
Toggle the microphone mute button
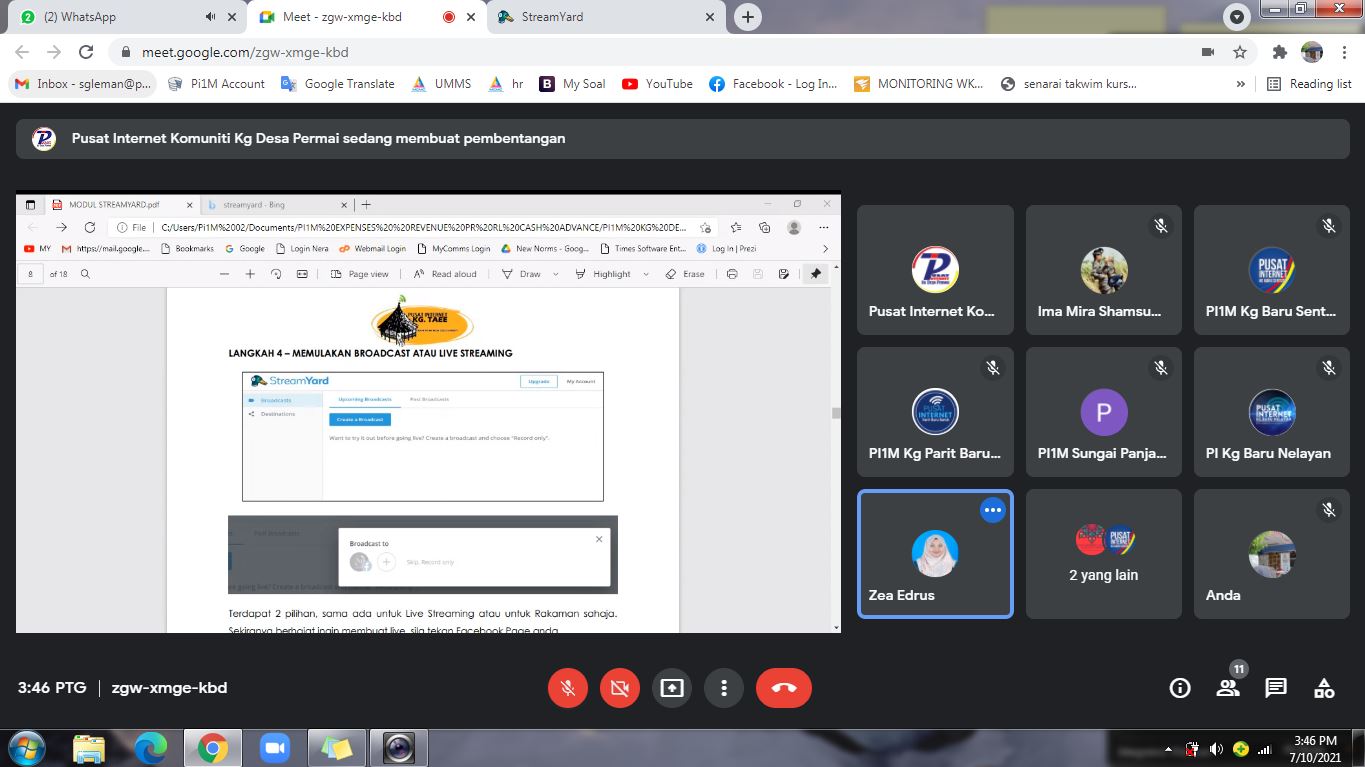(568, 688)
